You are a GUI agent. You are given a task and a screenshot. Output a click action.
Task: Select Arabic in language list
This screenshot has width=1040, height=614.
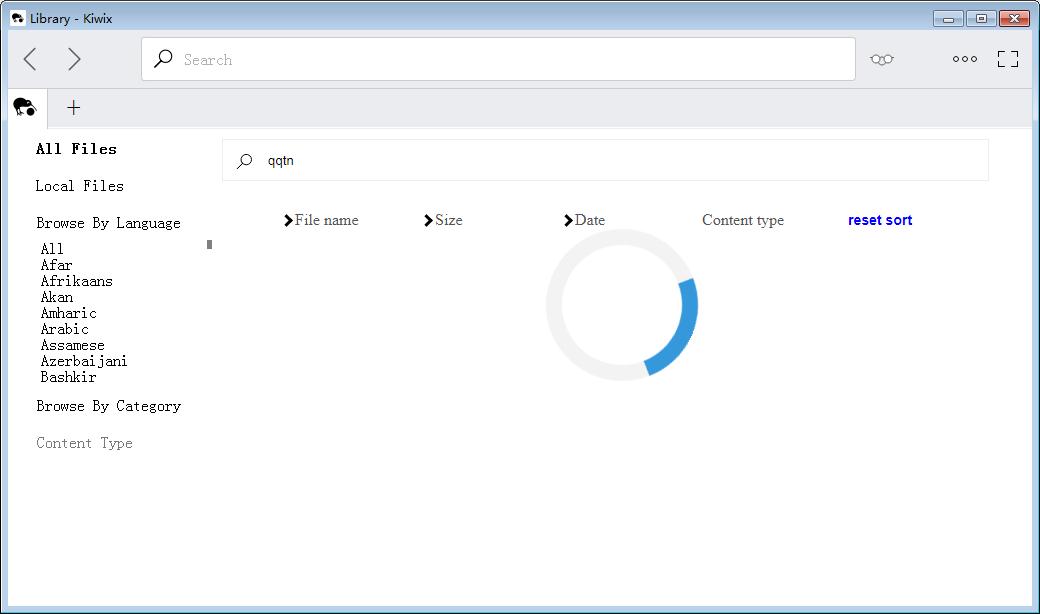[x=64, y=329]
